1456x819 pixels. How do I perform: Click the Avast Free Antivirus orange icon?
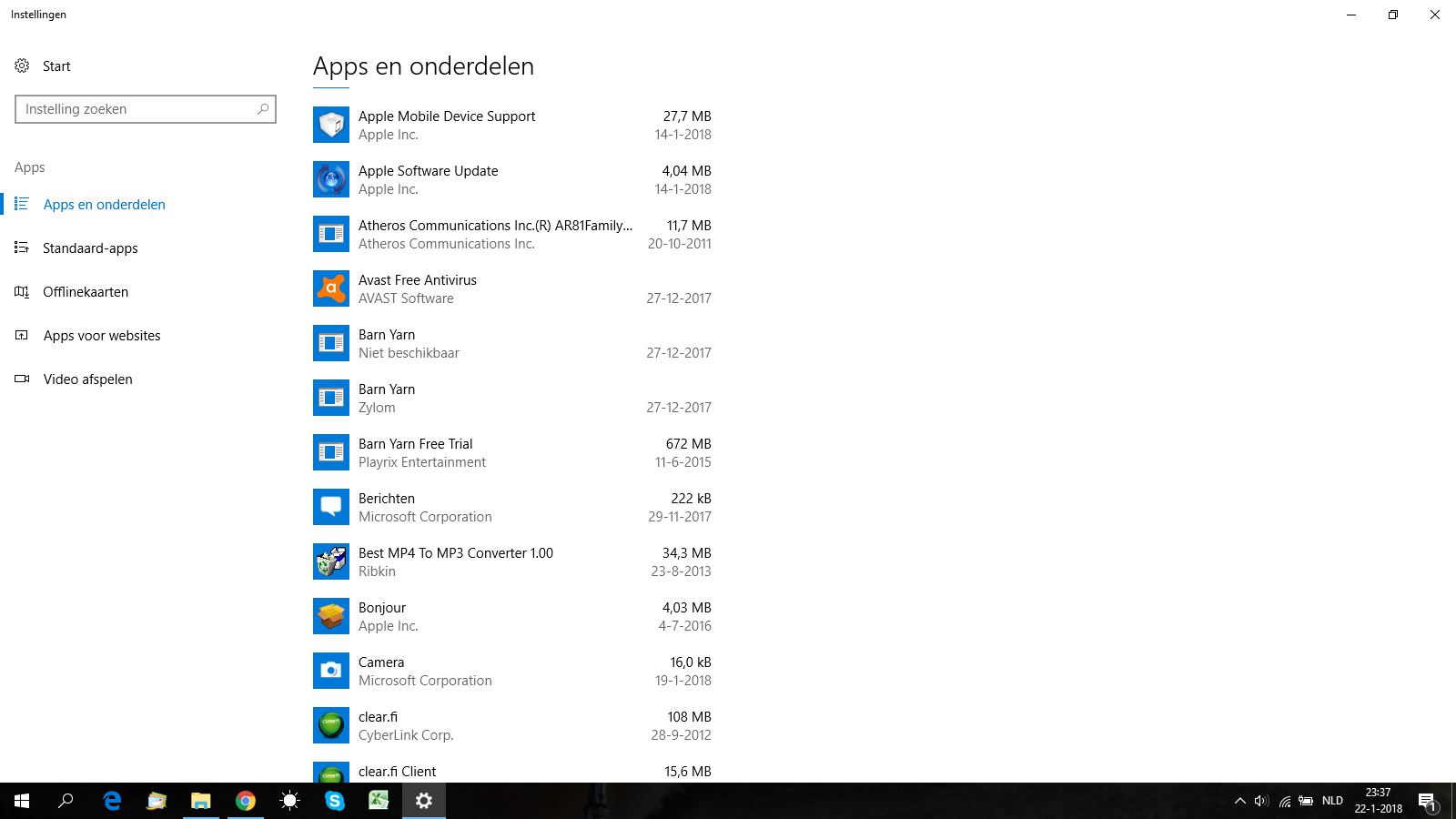[x=331, y=288]
